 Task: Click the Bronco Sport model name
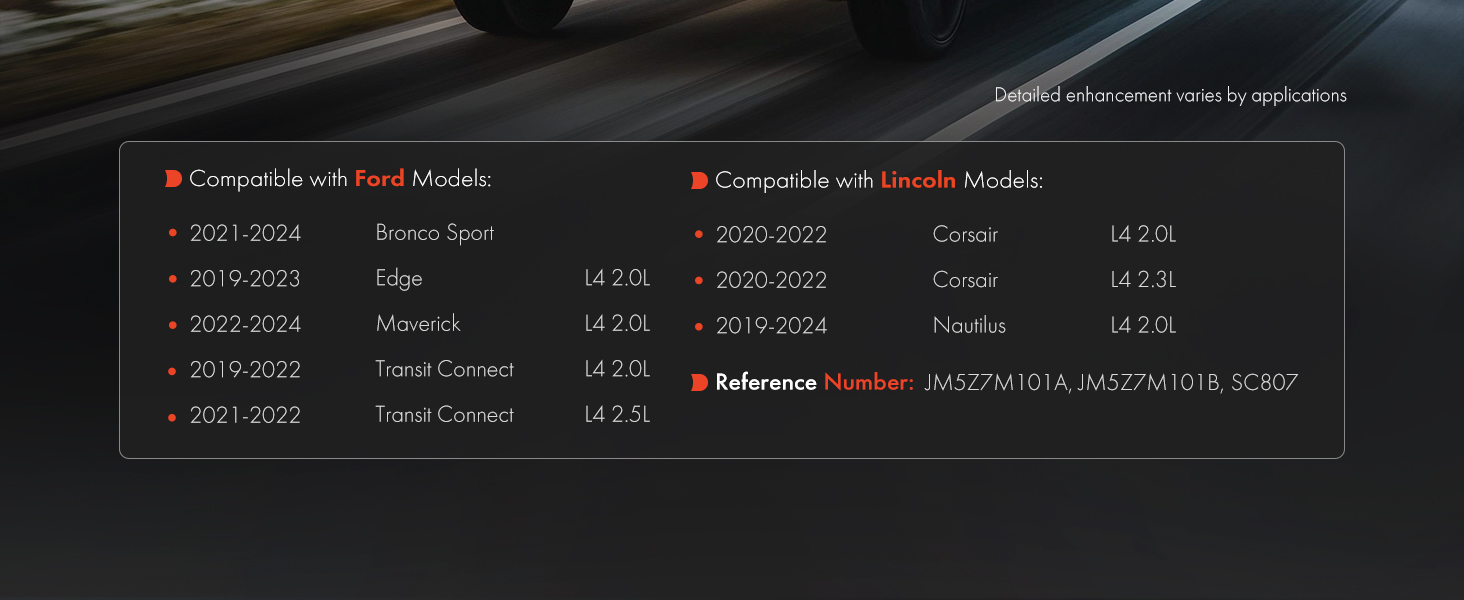pos(435,233)
